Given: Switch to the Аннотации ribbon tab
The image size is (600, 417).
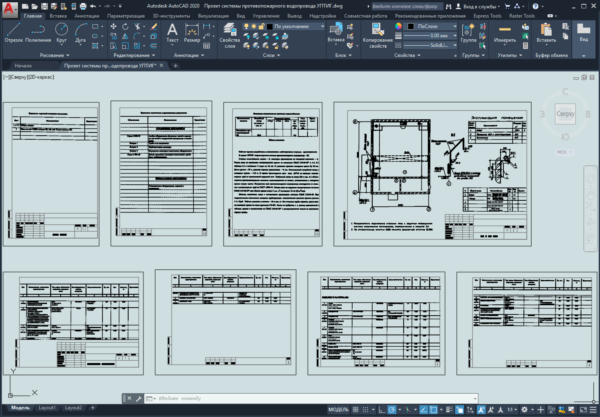Looking at the screenshot, I should click(x=87, y=16).
